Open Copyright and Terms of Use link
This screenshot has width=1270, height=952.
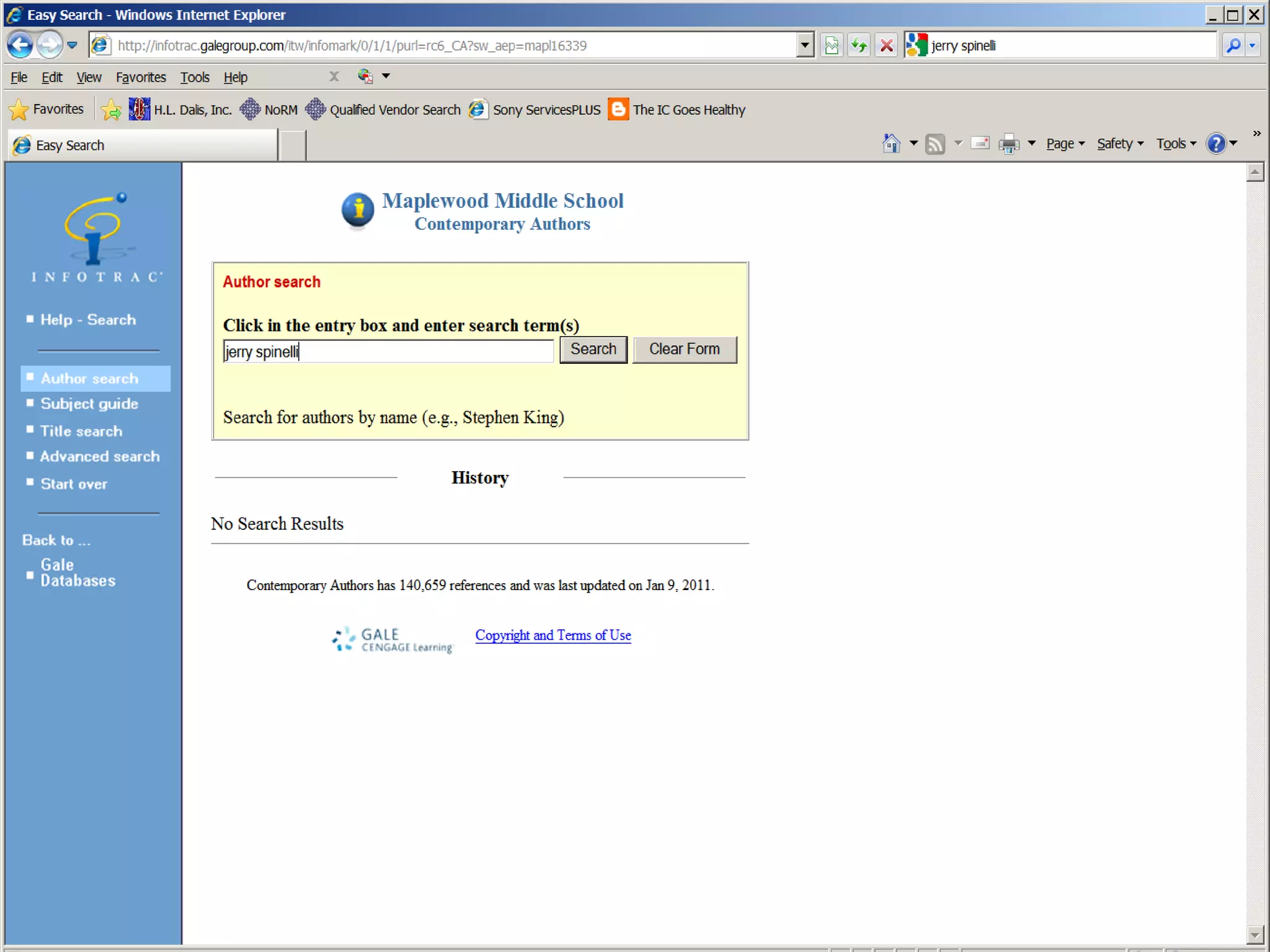coord(553,635)
